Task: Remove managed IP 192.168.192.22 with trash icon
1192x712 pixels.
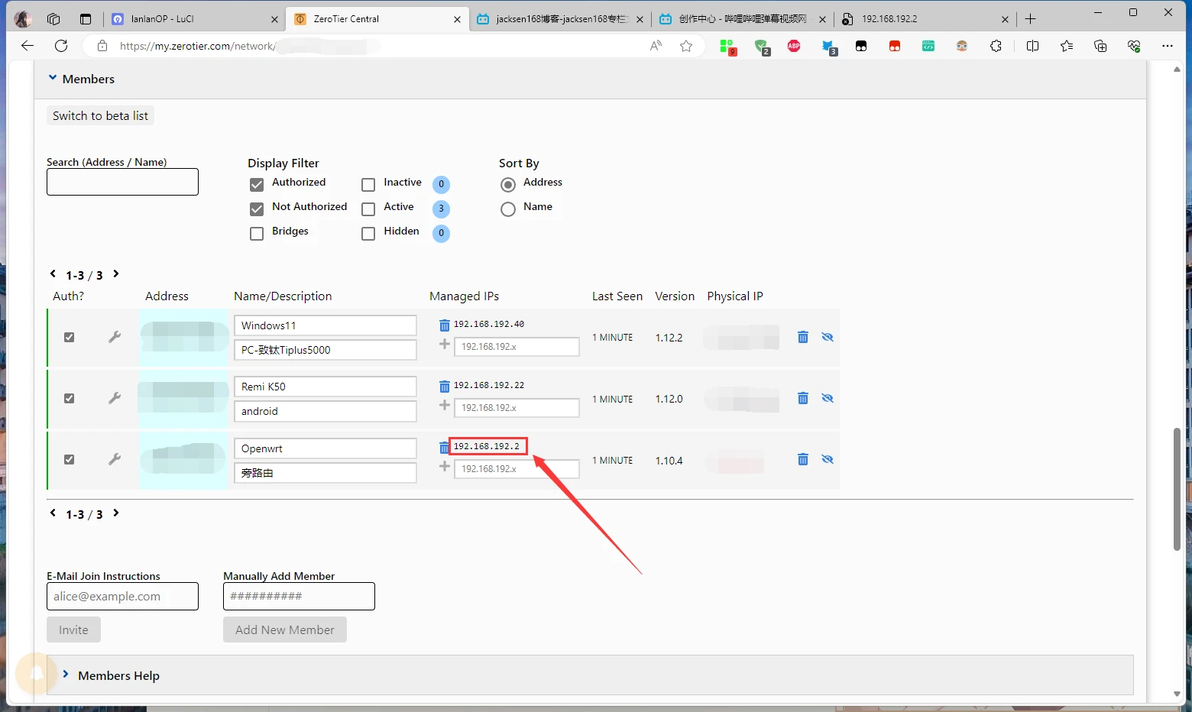Action: 444,386
